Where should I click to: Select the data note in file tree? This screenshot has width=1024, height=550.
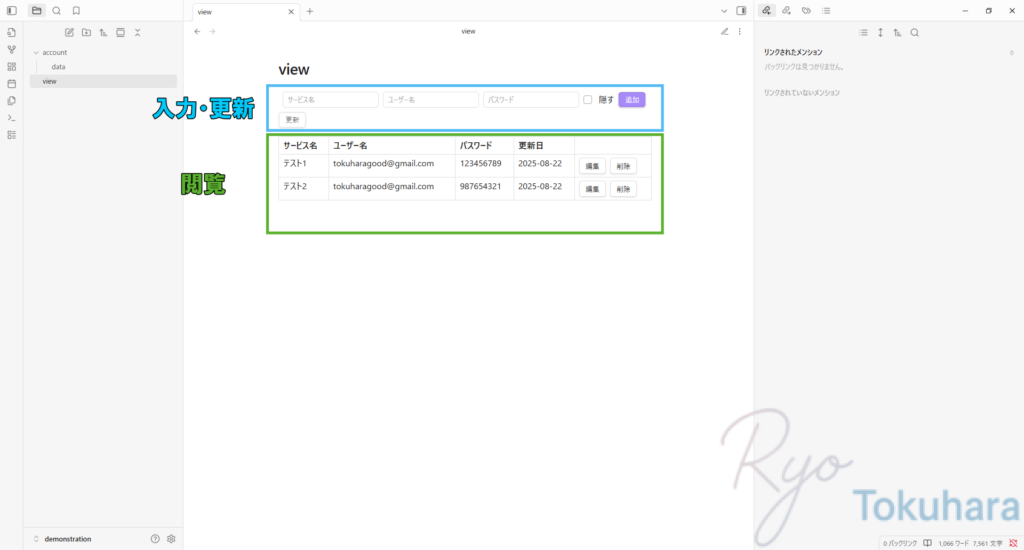click(59, 67)
